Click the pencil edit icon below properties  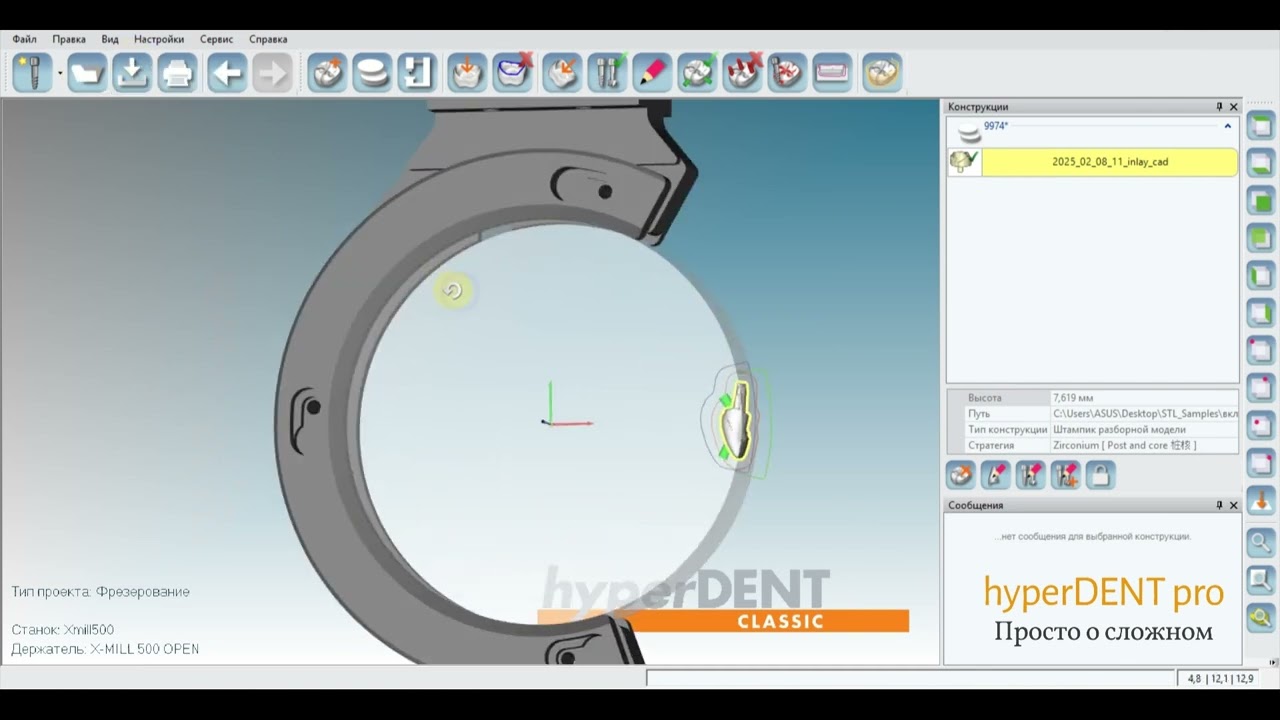click(995, 474)
